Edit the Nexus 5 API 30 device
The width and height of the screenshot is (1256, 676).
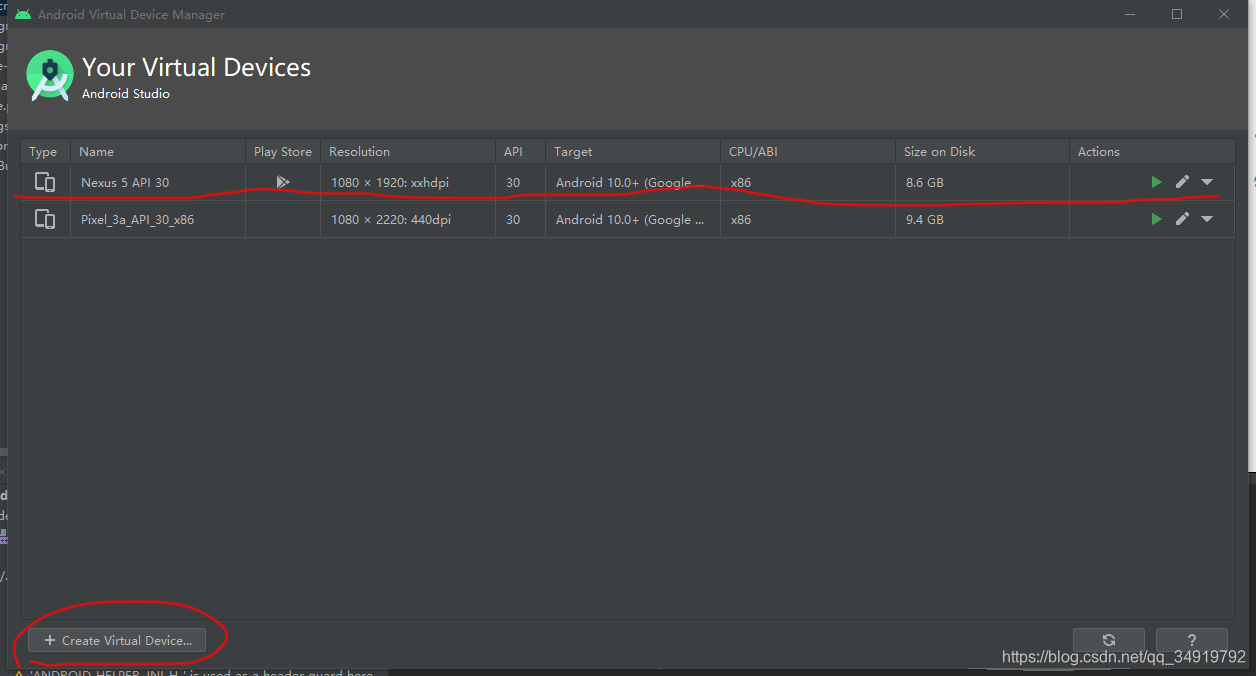point(1182,182)
